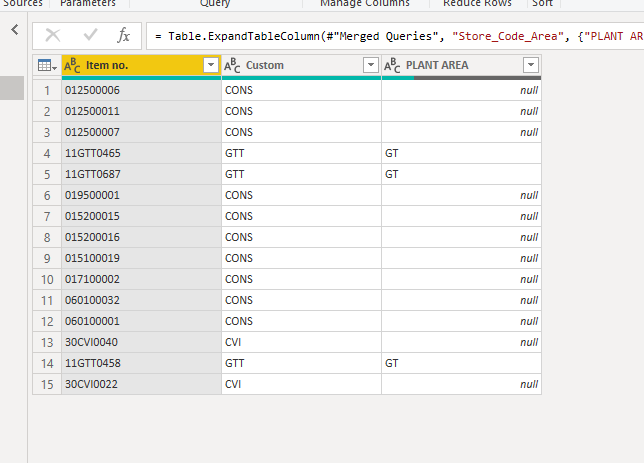Select the CVI cell in row 13
The height and width of the screenshot is (463, 644).
pos(301,342)
